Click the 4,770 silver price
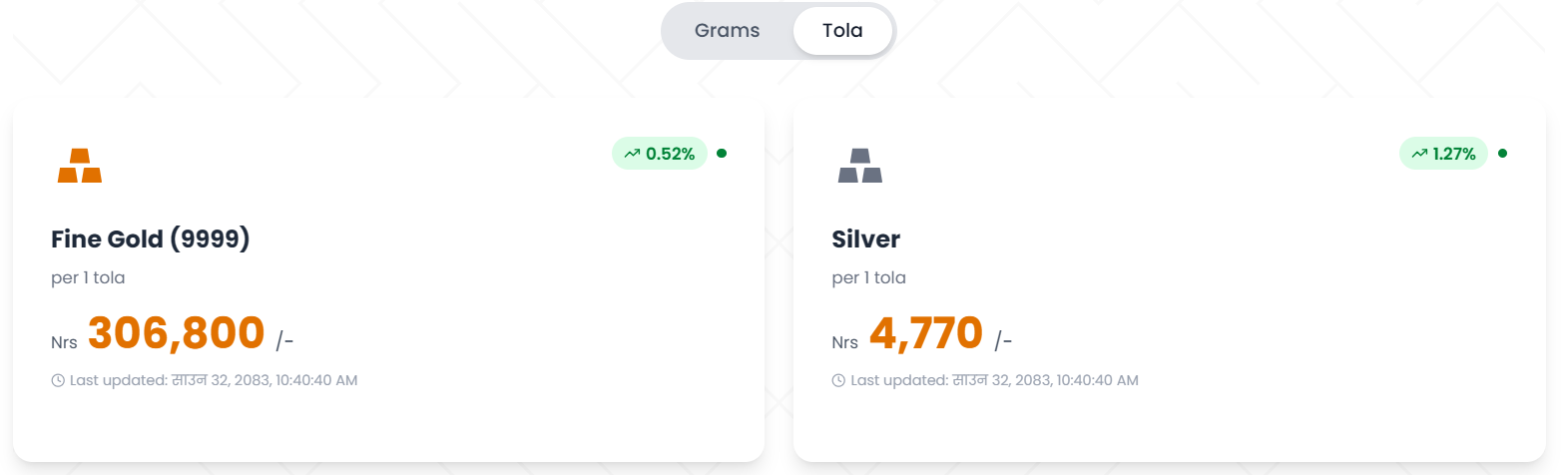1568x475 pixels. point(926,333)
